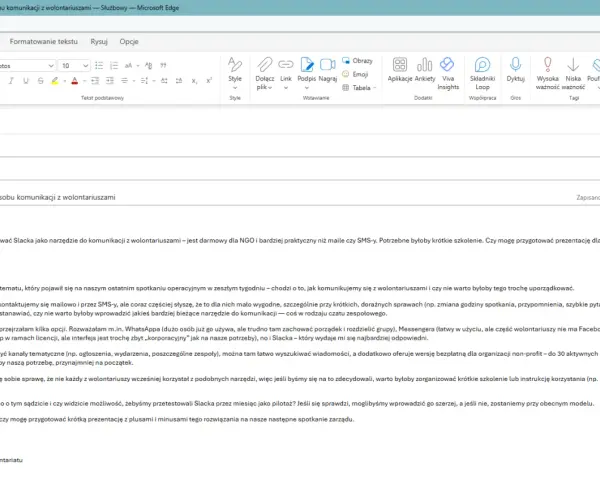The height and width of the screenshot is (480, 600).
Task: Apply red font color
Action: (75, 81)
